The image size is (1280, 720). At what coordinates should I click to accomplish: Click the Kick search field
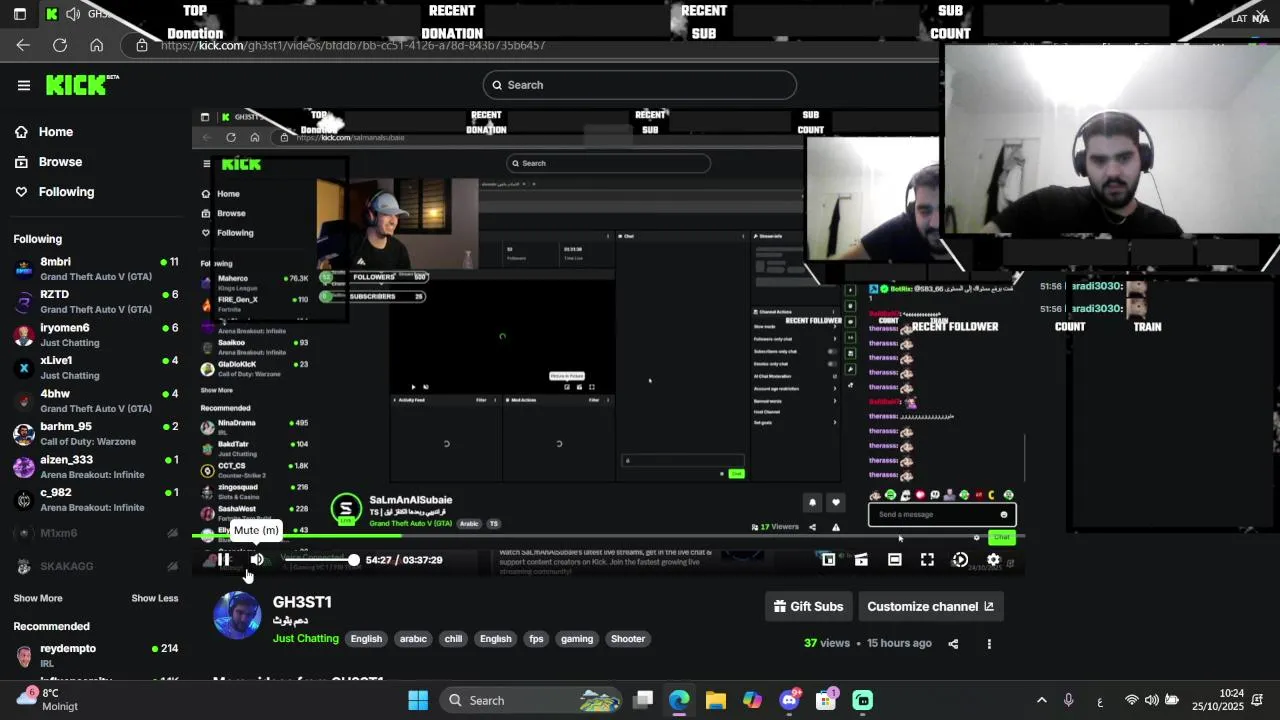tap(639, 85)
